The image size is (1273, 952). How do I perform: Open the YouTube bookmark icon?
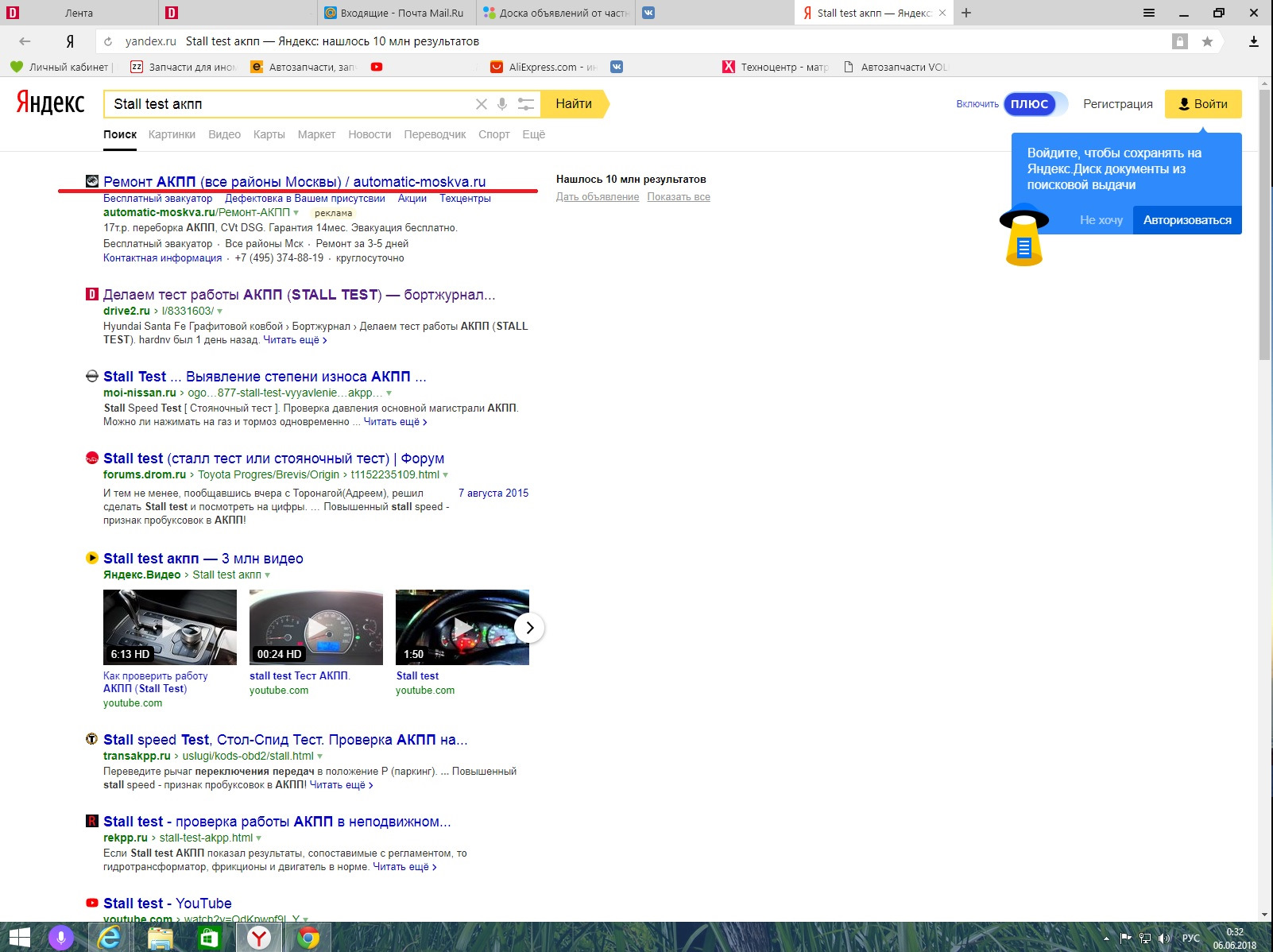coord(377,67)
